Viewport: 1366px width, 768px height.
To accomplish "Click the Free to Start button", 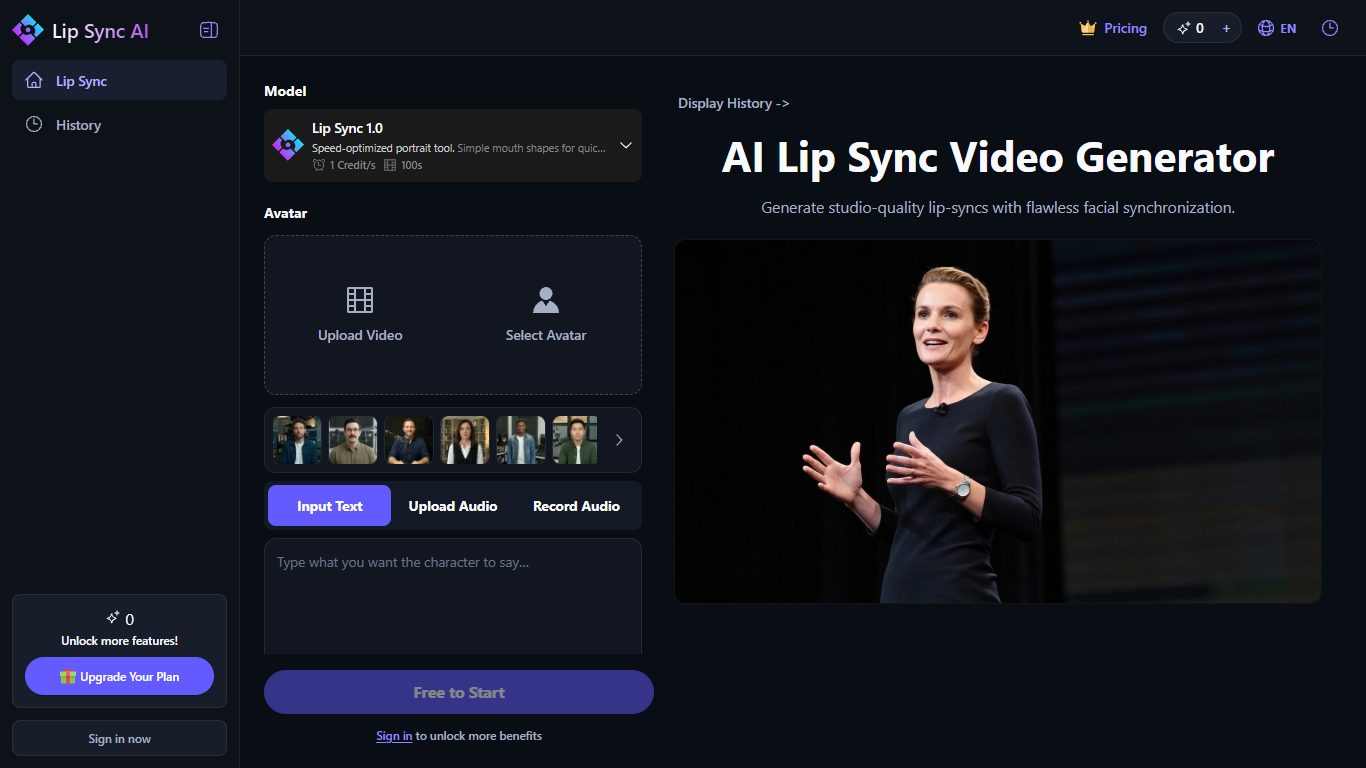I will [459, 692].
